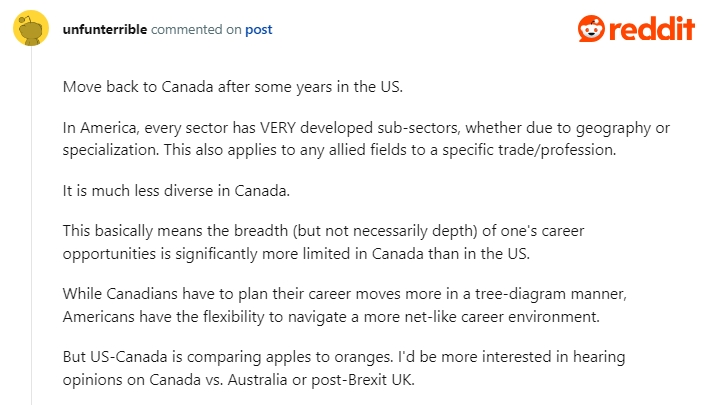
Task: Click the line starting 'This basically means the breadth'
Action: pyautogui.click(x=323, y=231)
